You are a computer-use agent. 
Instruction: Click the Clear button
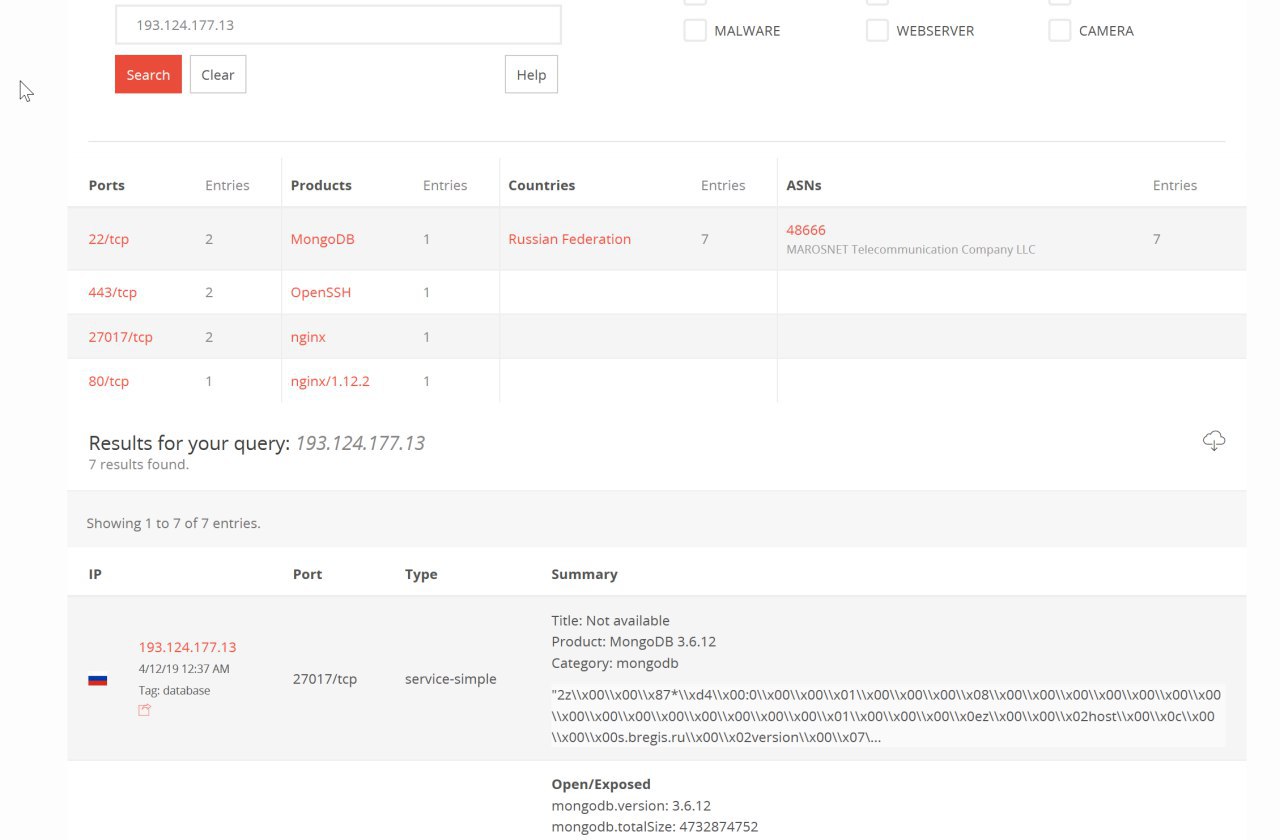218,75
